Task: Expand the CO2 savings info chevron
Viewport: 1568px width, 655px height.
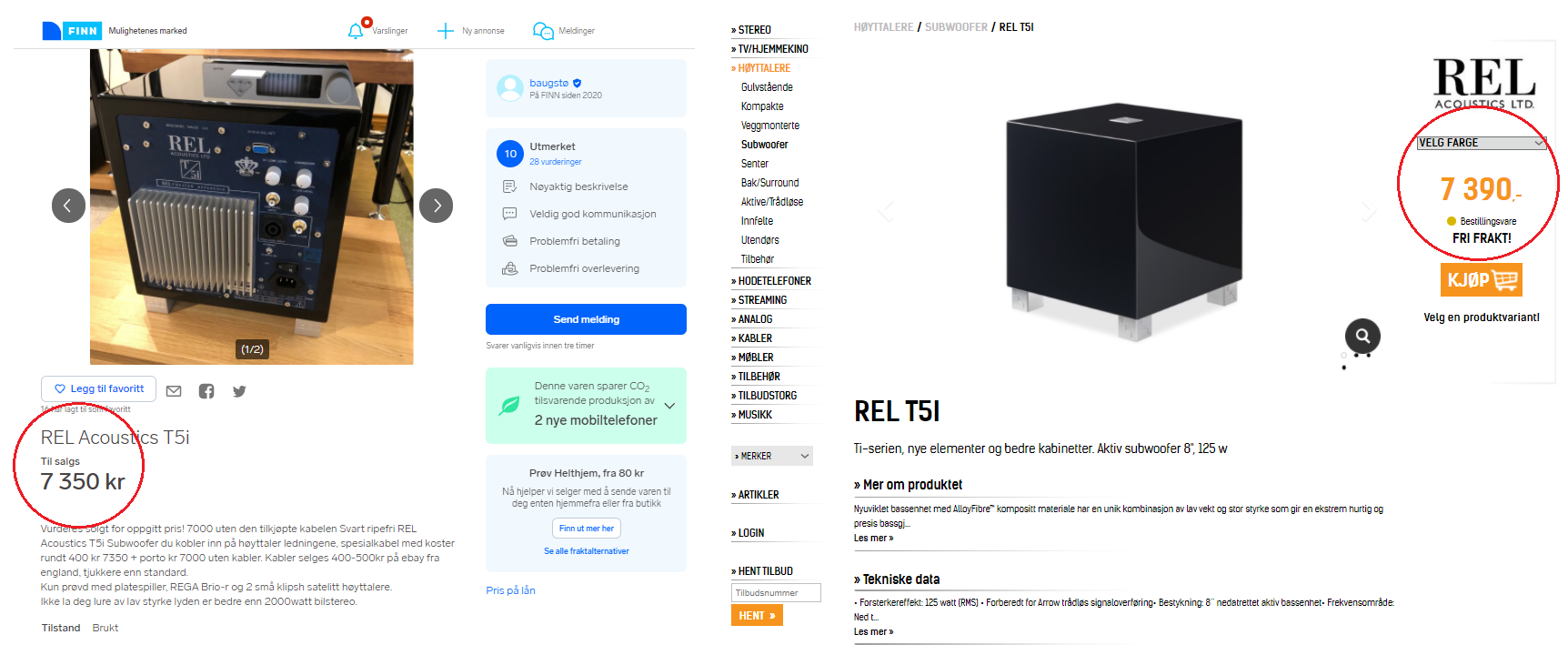Action: tap(670, 406)
